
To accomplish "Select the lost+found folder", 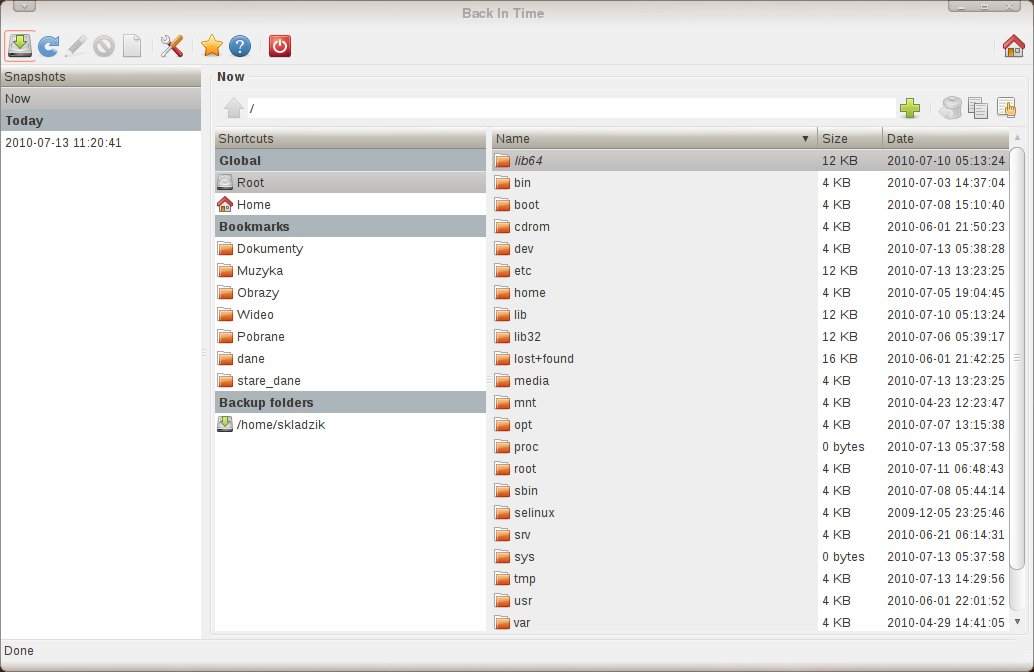I will [x=750, y=359].
